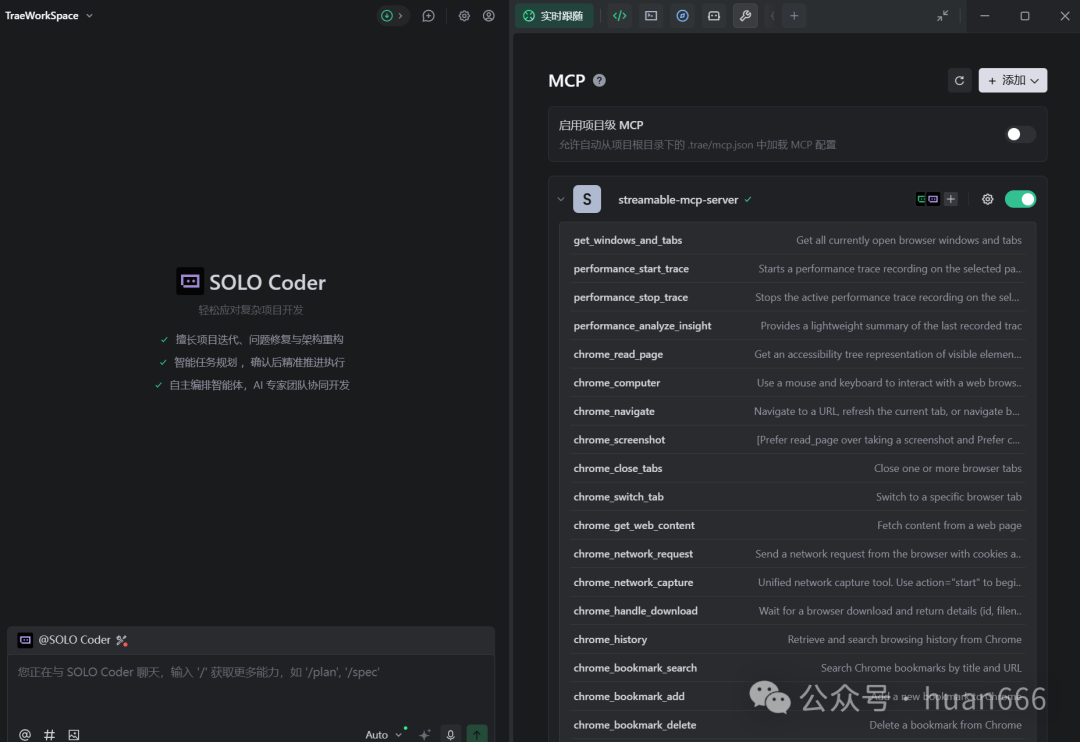1080x742 pixels.
Task: Select the chrome_close_tabs tool row
Action: pyautogui.click(x=797, y=468)
